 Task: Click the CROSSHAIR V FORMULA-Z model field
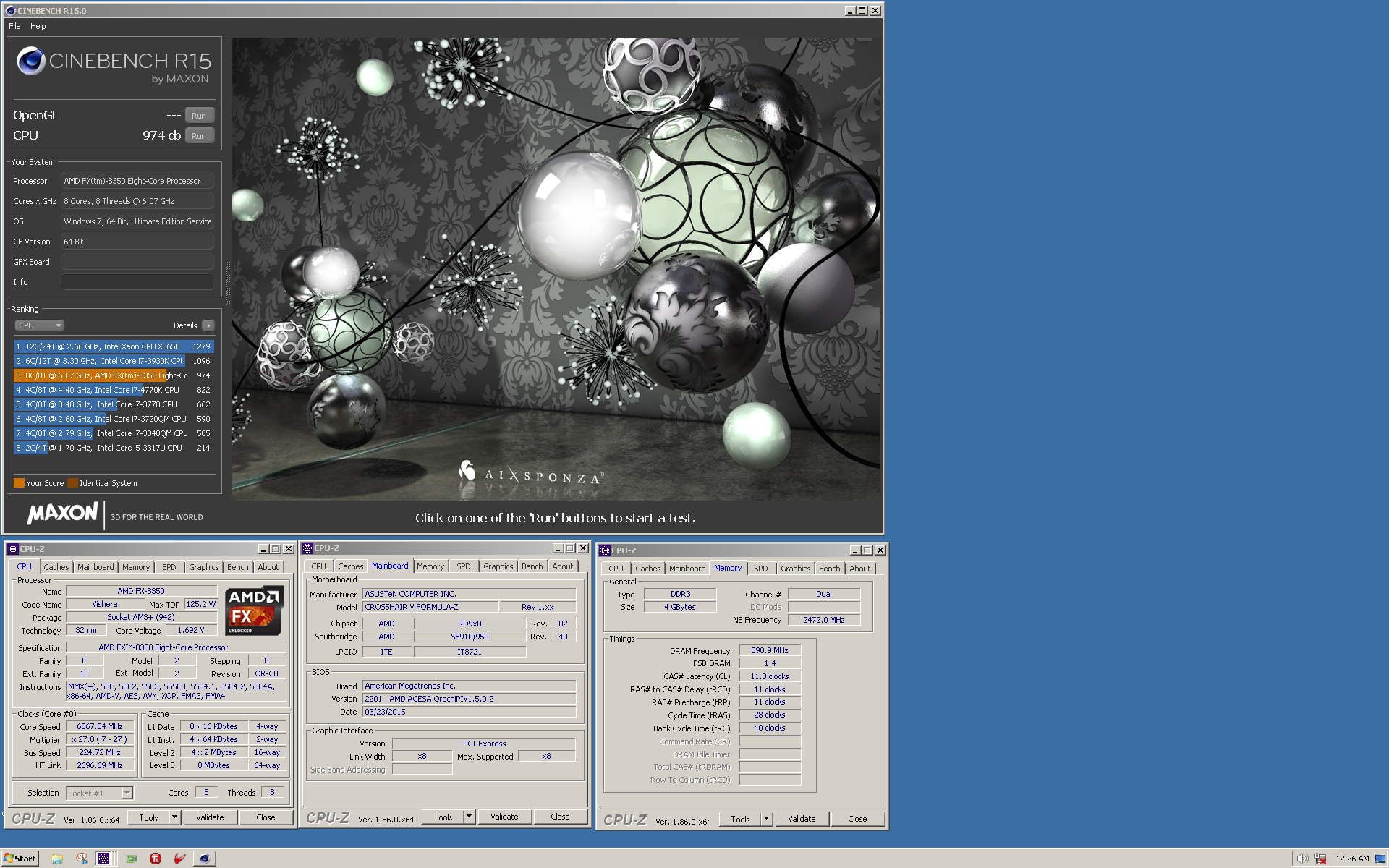point(431,607)
